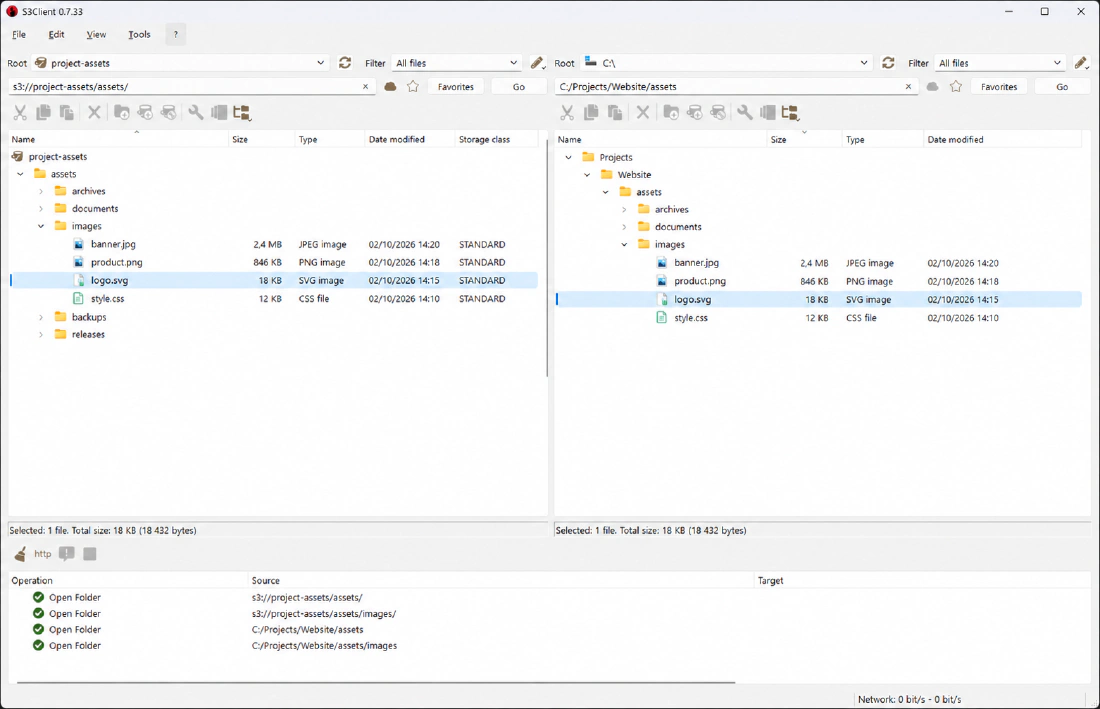
Task: Click Go button in right pane
Action: pyautogui.click(x=1062, y=87)
